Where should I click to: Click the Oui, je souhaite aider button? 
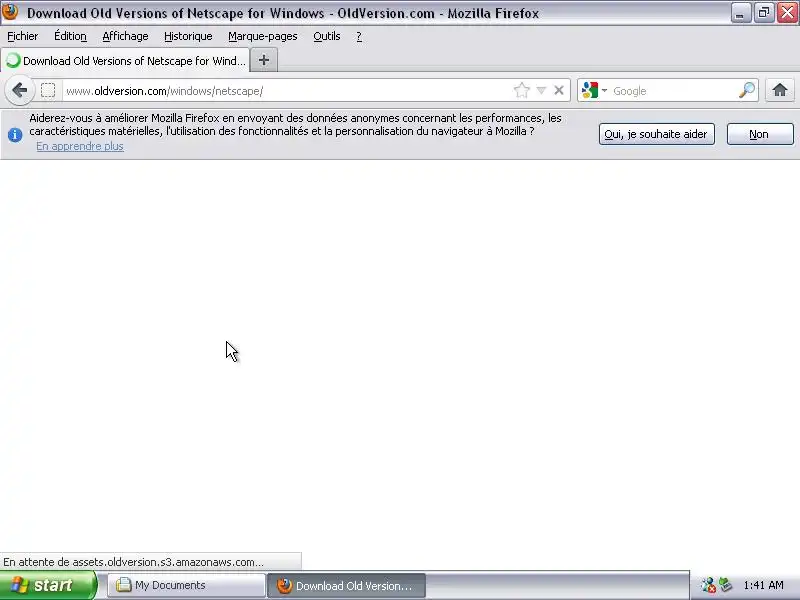[x=657, y=134]
